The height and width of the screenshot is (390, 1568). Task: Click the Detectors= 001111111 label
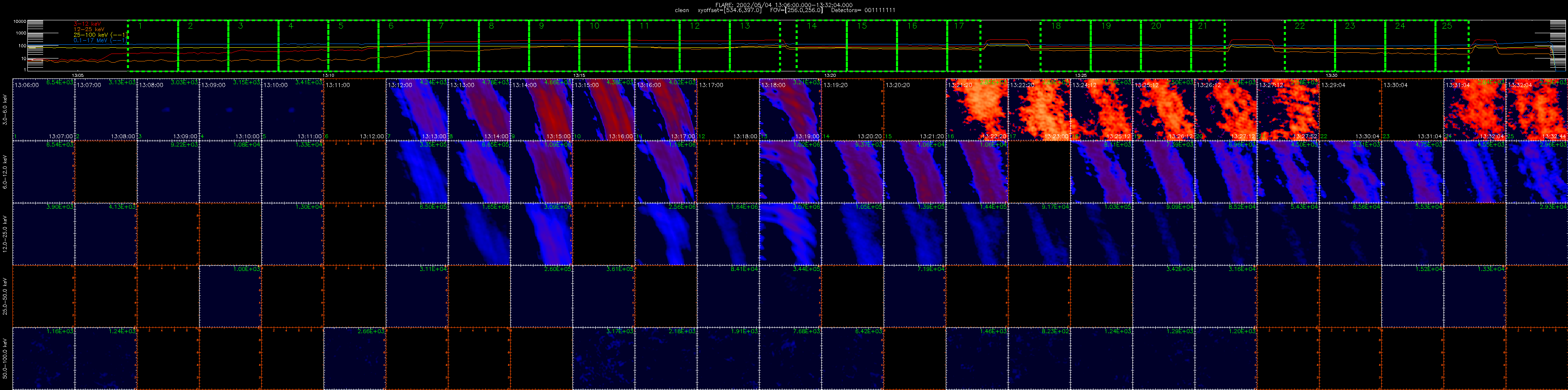(x=863, y=10)
